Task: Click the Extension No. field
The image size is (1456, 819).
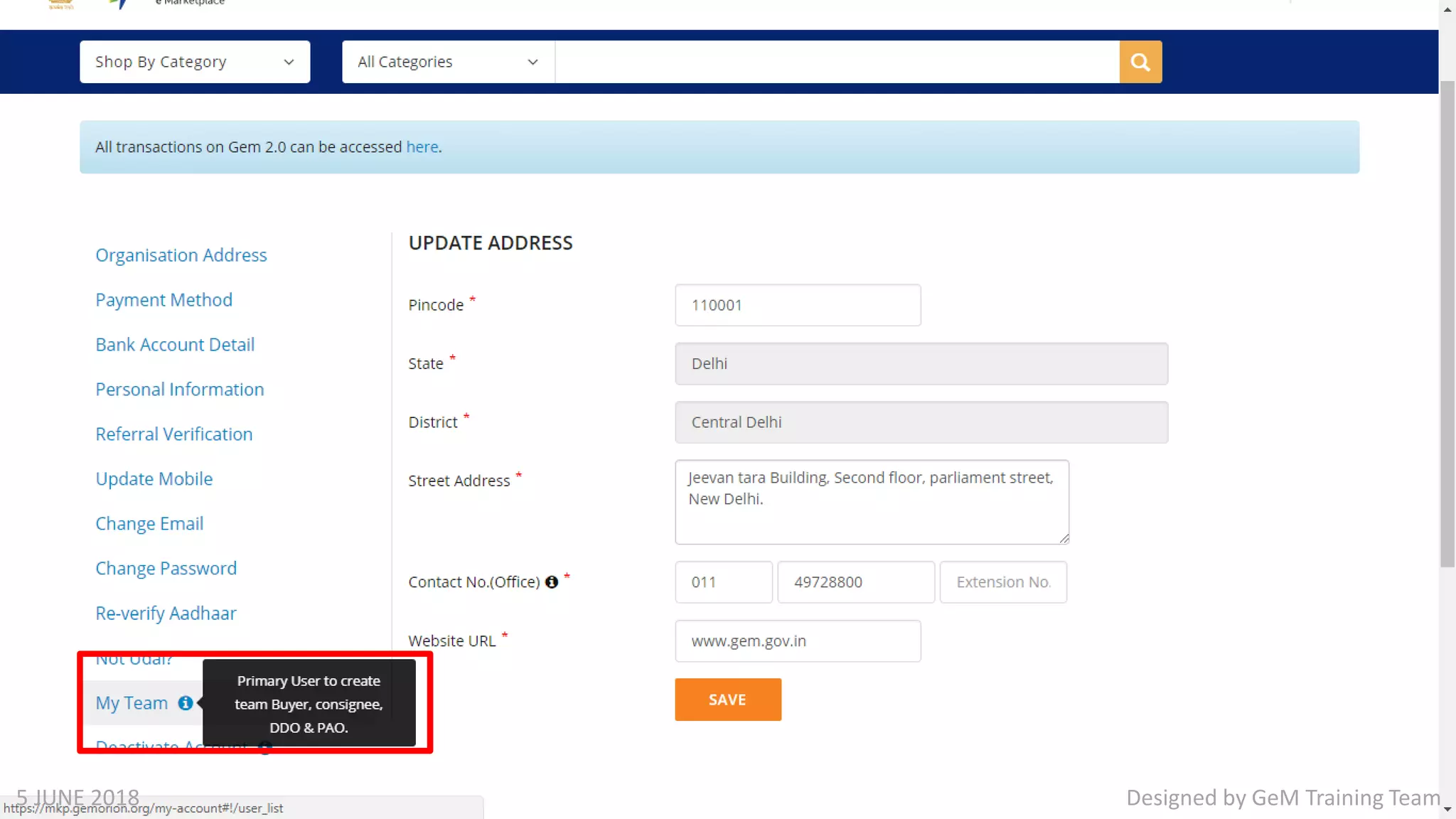Action: point(1002,582)
